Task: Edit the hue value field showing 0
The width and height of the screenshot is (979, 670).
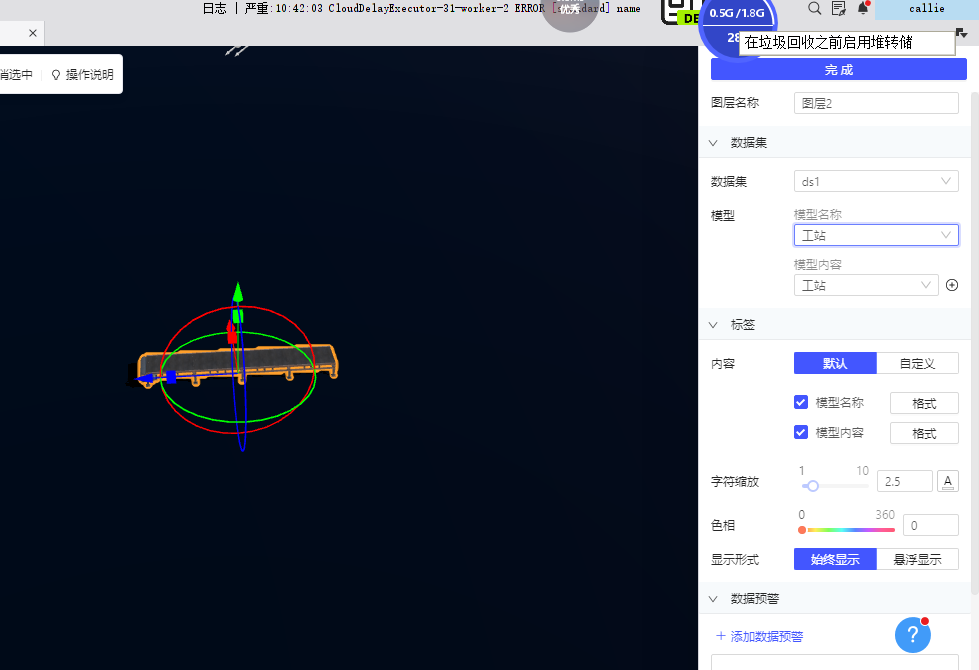Action: pyautogui.click(x=930, y=525)
